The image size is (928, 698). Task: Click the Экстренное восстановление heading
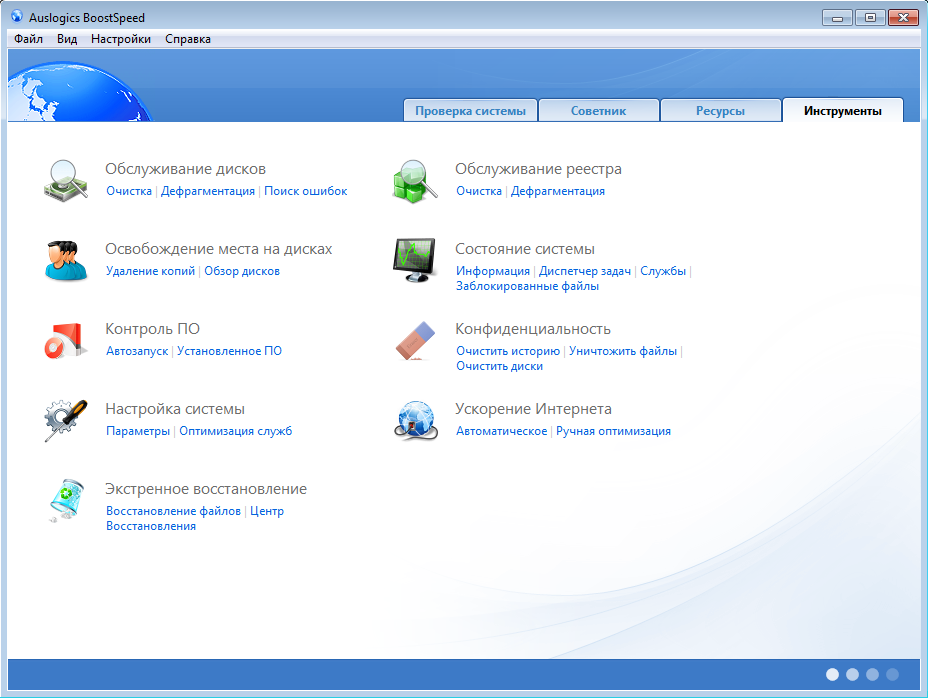[x=206, y=489]
